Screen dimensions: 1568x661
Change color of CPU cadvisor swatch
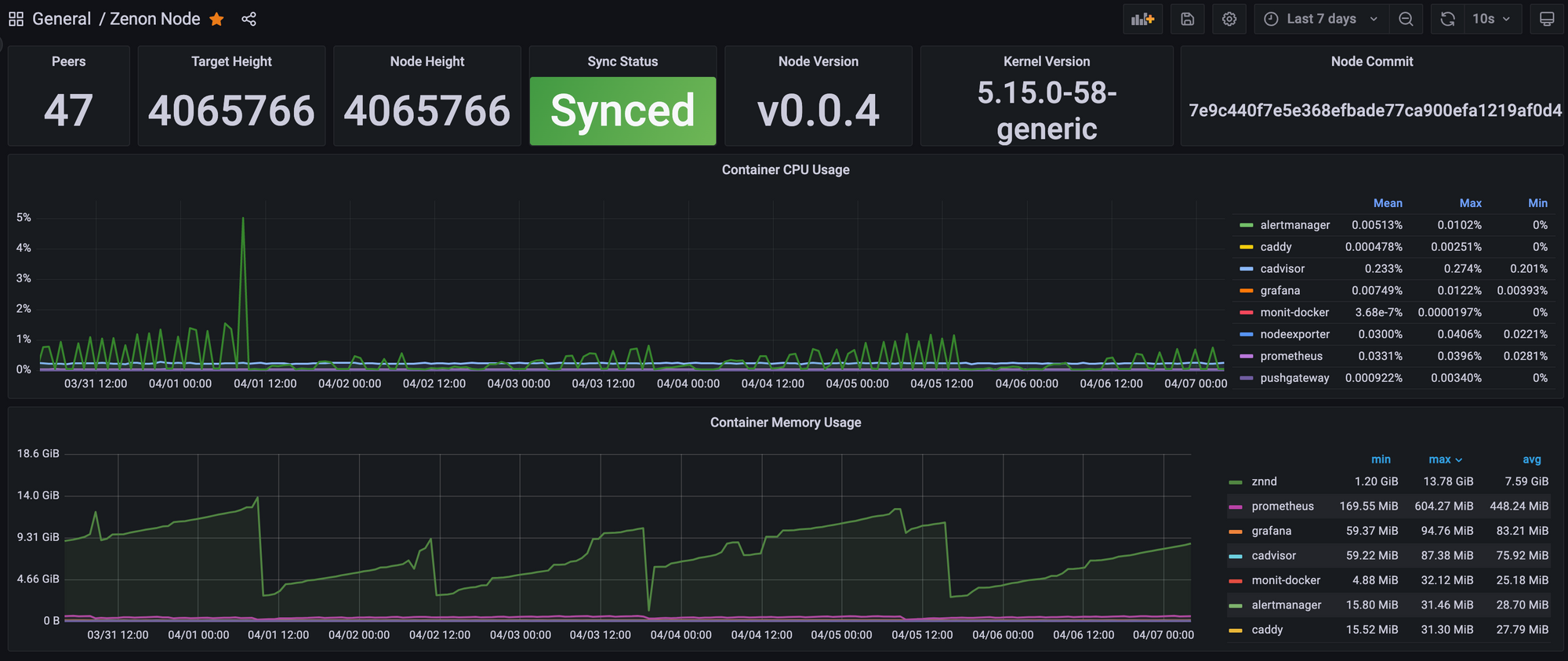click(1247, 269)
